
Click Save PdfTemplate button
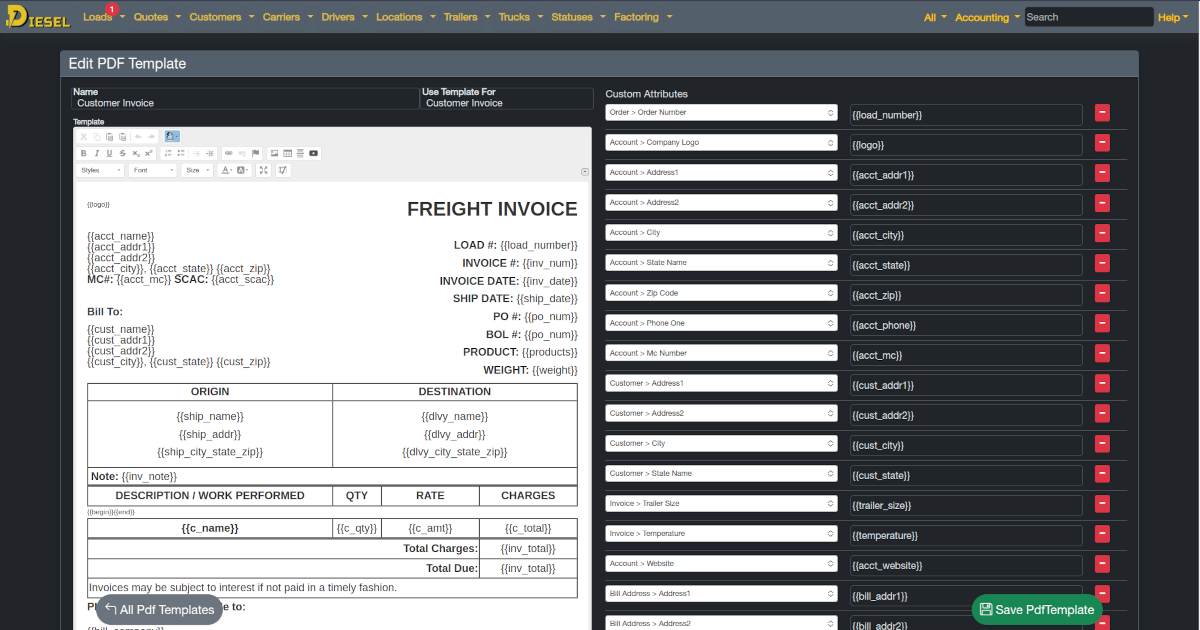(1037, 610)
